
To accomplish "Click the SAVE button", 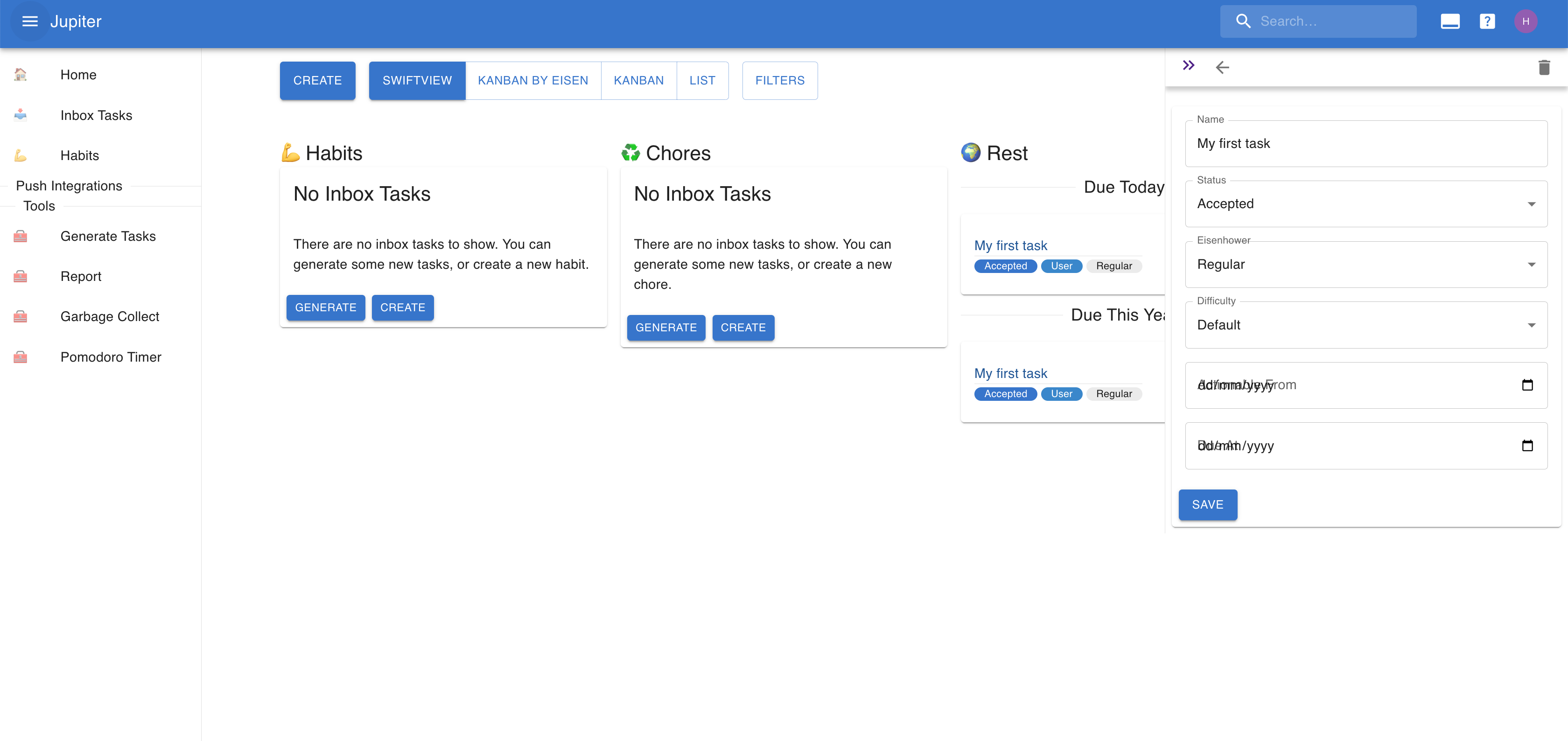I will [1208, 504].
